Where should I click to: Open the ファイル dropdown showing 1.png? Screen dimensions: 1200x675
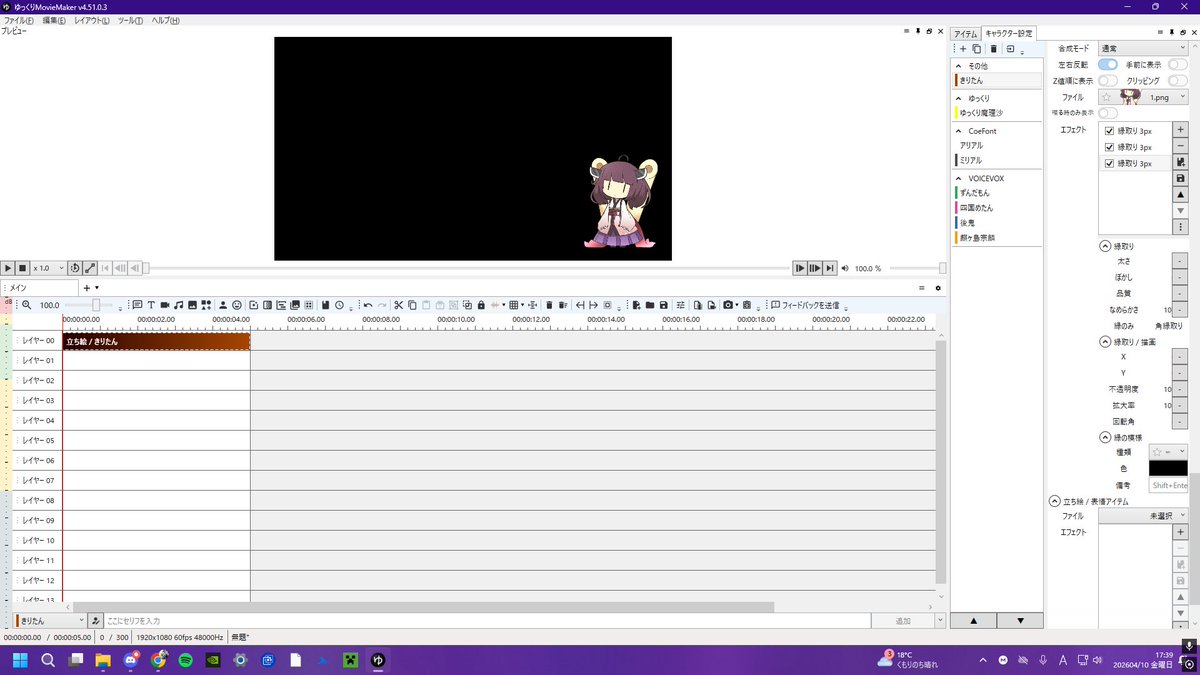[1143, 97]
